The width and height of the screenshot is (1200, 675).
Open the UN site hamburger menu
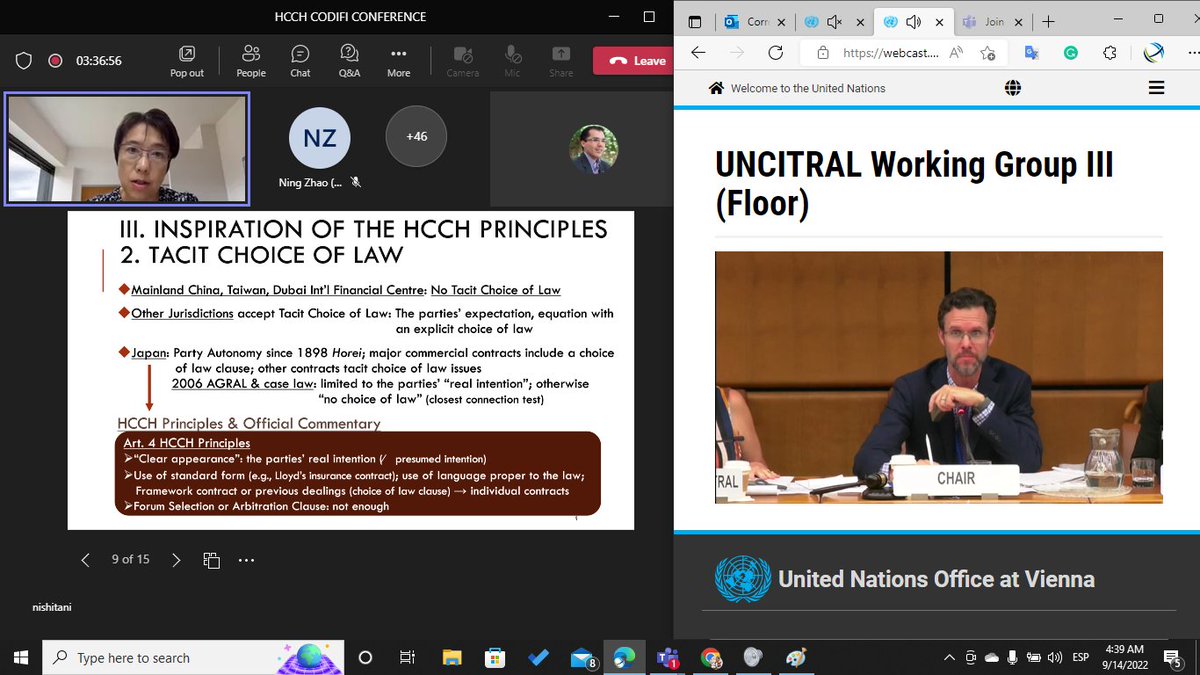pos(1157,88)
